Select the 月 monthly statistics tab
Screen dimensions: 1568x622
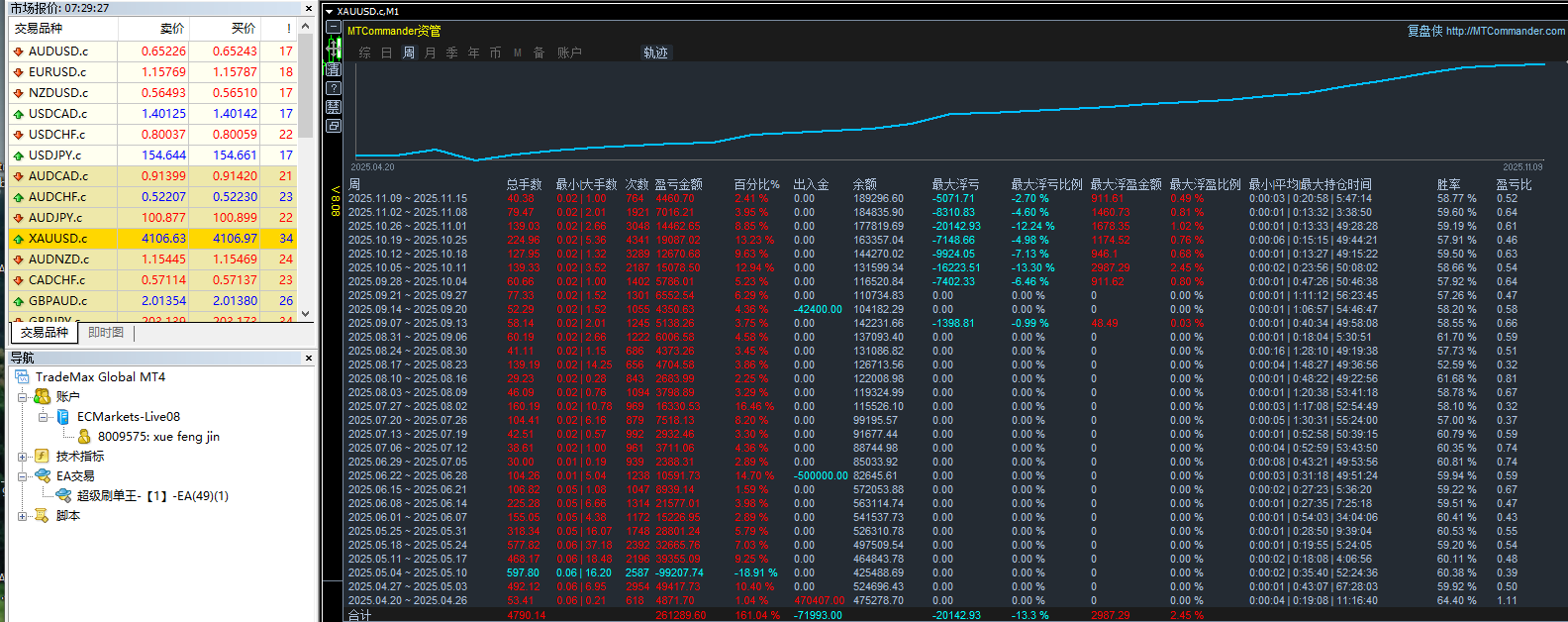pyautogui.click(x=431, y=53)
